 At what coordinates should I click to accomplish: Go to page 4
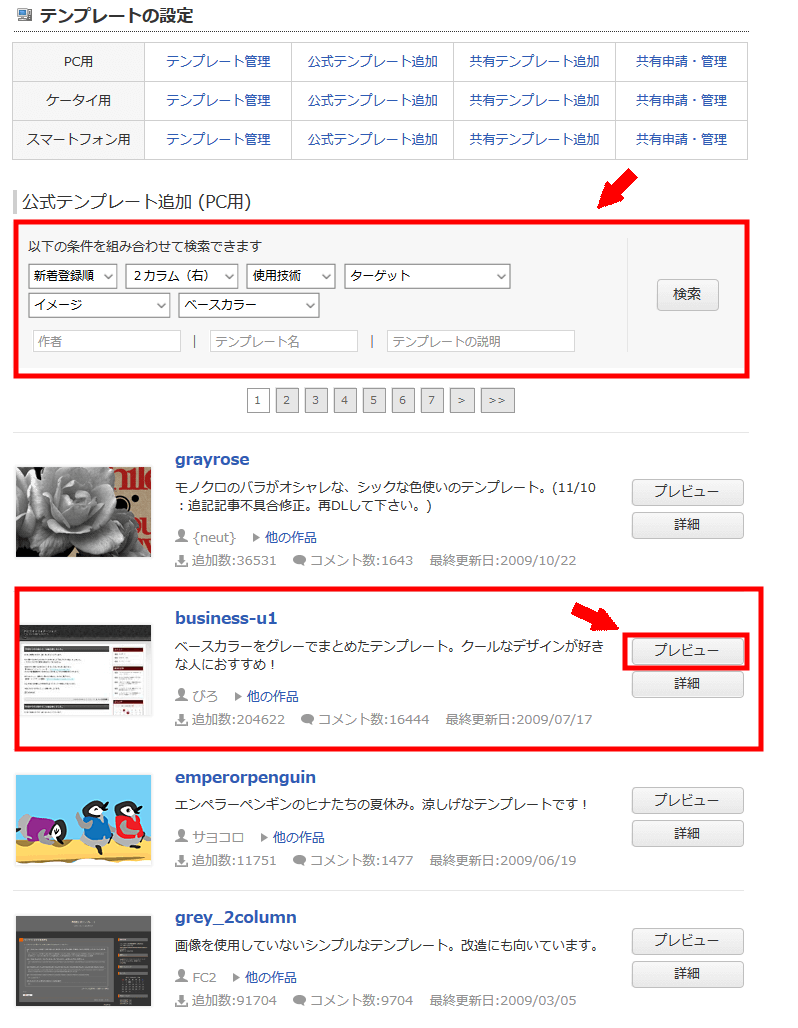[x=345, y=401]
